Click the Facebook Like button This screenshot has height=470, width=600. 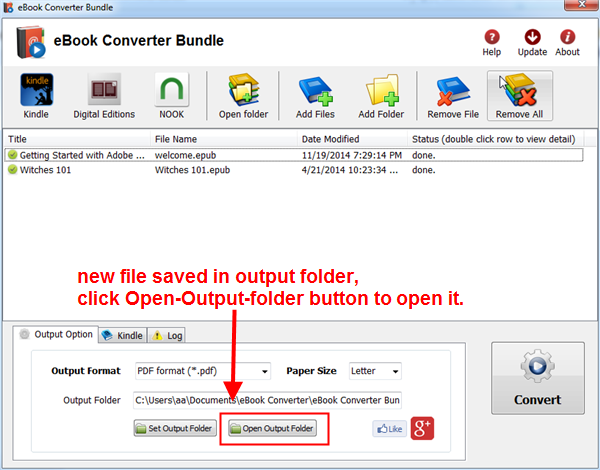390,429
